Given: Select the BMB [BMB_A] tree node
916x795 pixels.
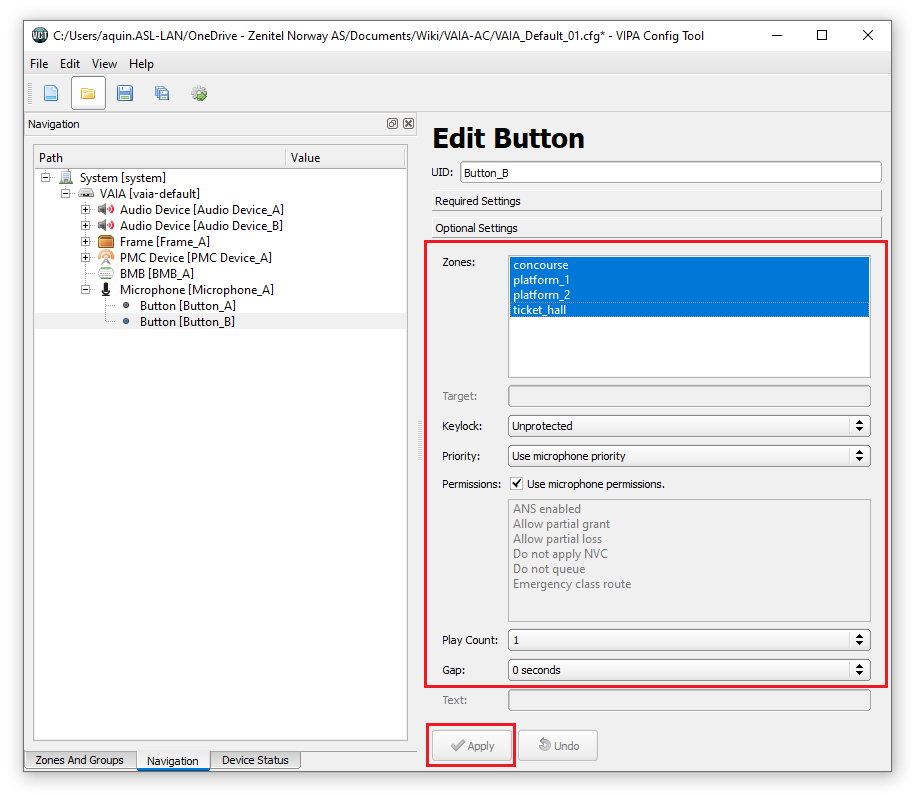Looking at the screenshot, I should click(156, 273).
